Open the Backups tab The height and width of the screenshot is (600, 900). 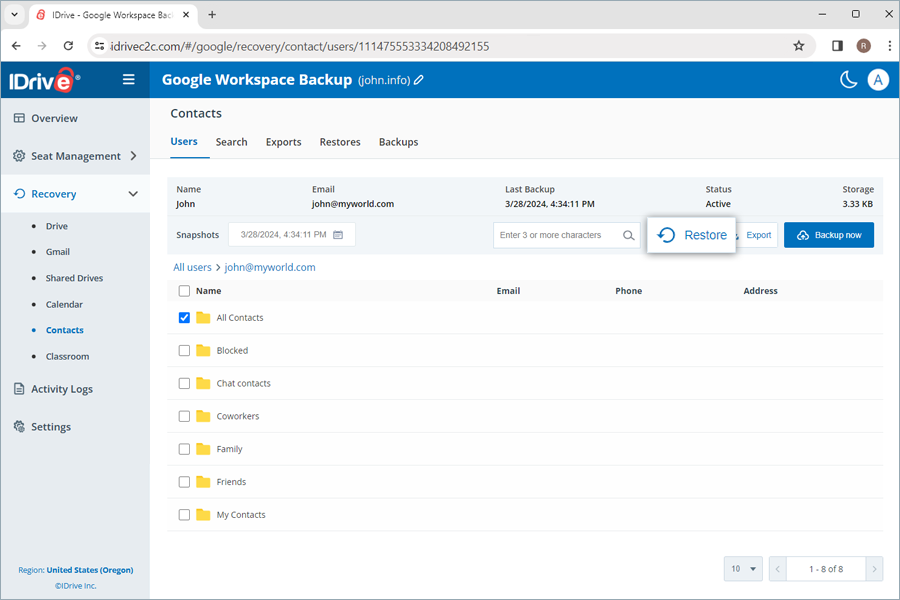point(398,142)
